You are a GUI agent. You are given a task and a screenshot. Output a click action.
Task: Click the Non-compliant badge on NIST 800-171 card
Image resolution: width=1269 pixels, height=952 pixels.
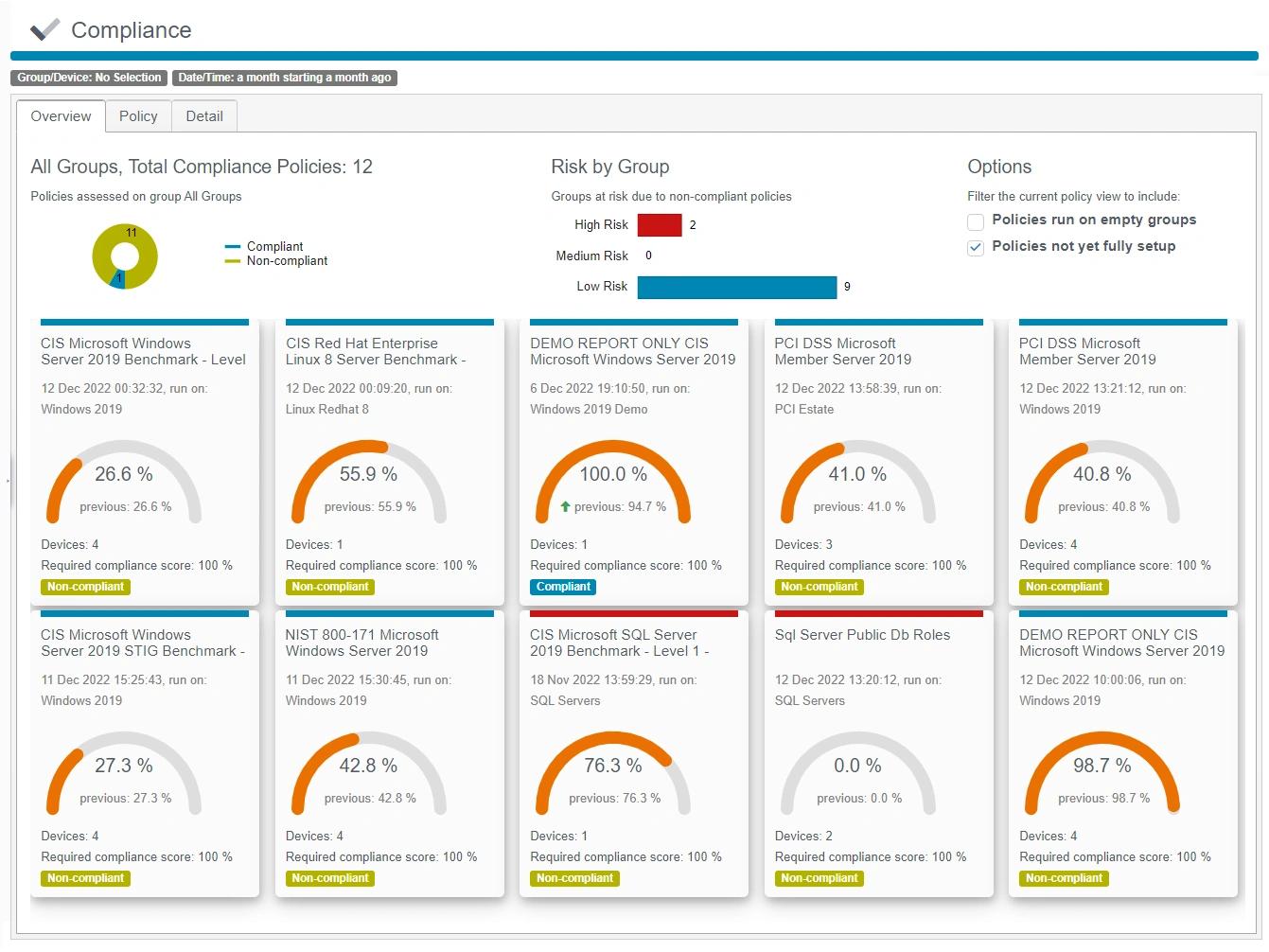coord(329,878)
